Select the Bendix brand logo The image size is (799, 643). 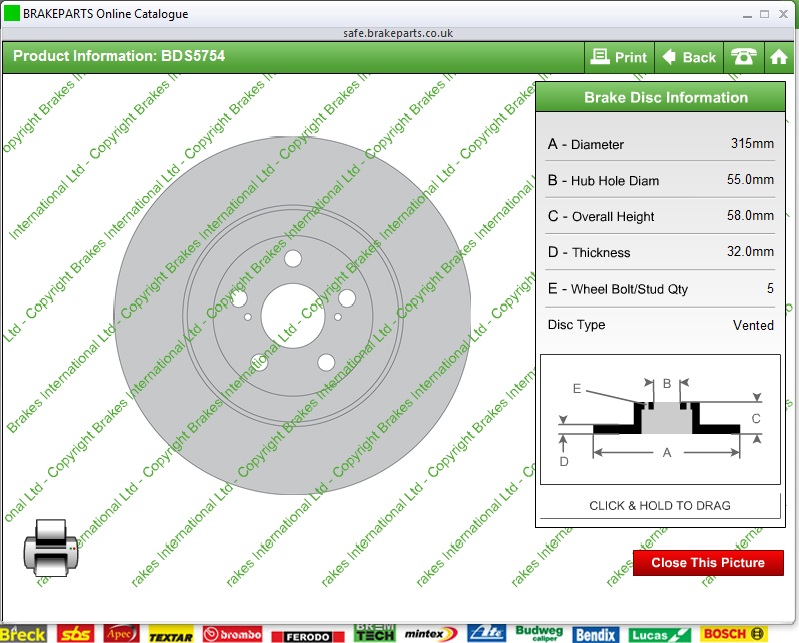(x=595, y=634)
